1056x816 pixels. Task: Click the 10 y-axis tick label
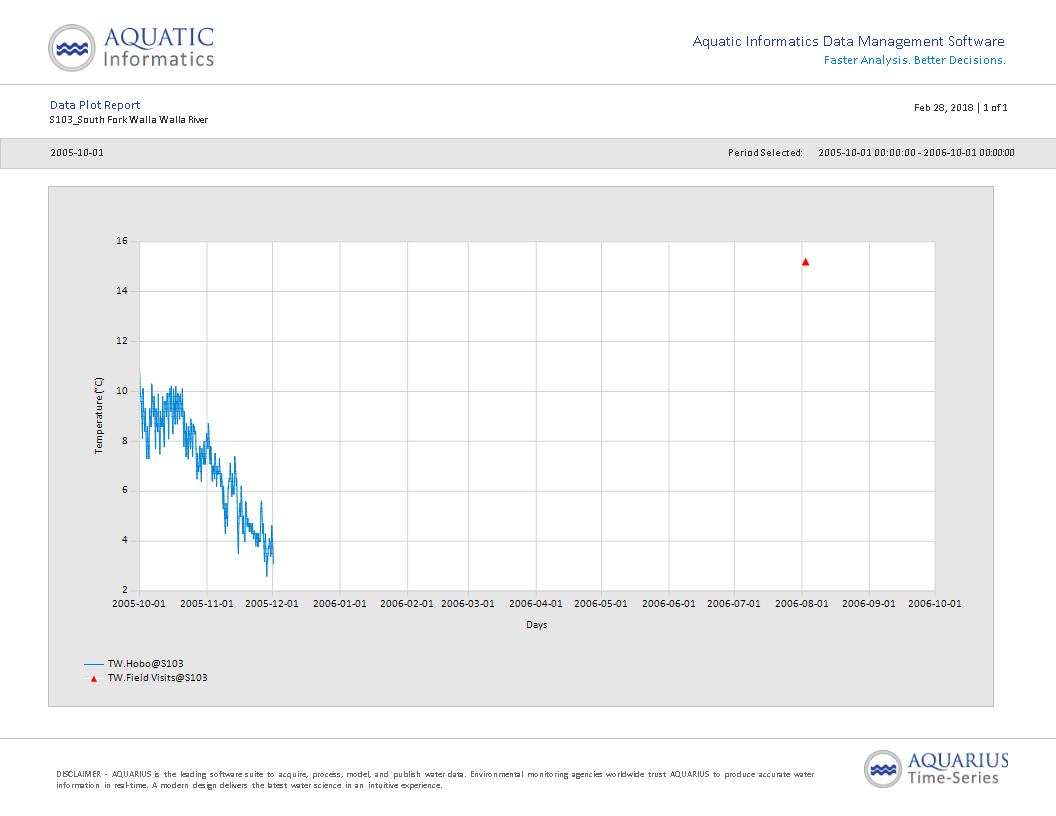[x=122, y=390]
